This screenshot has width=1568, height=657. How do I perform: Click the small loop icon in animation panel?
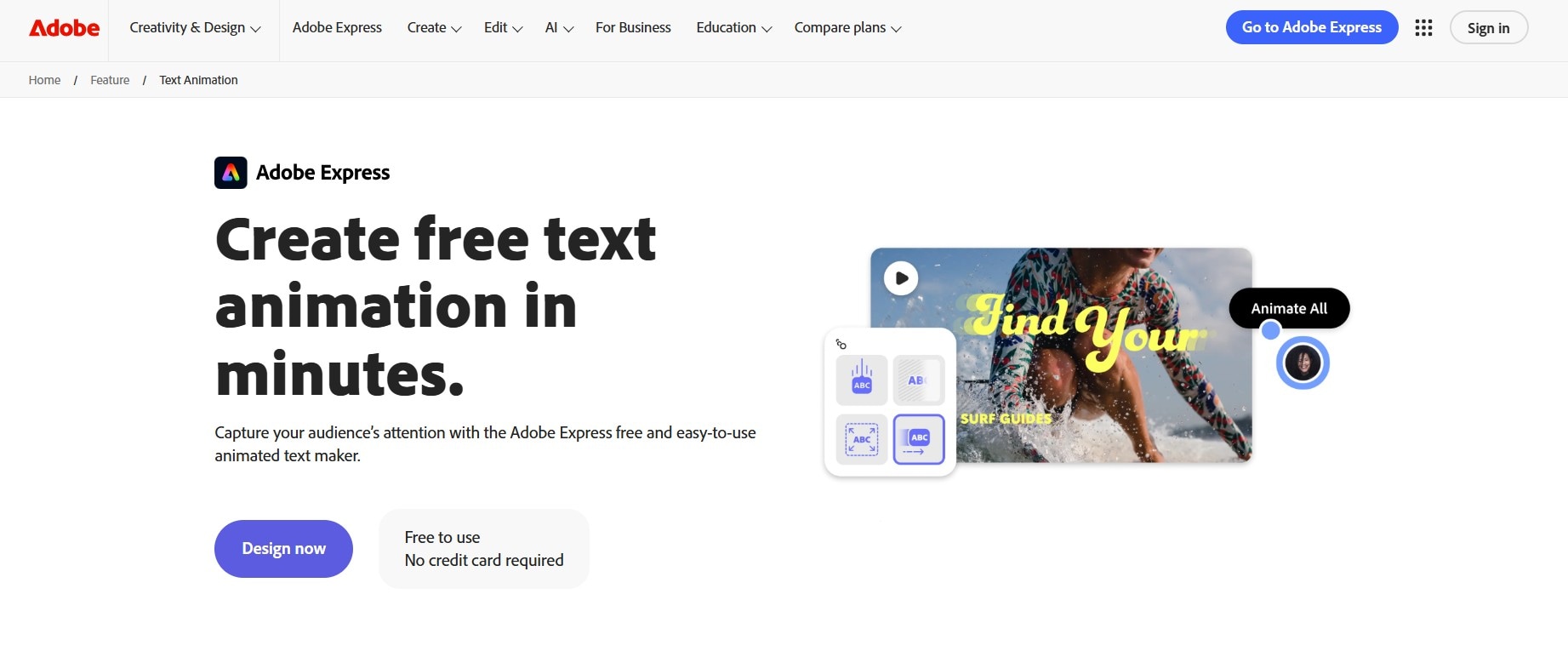[841, 344]
